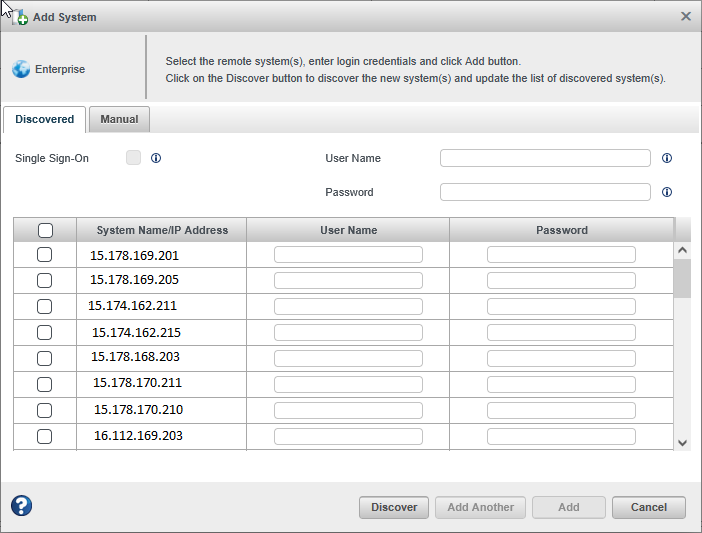
Task: Select the checkbox for 15.178.169.201
Action: (45, 255)
